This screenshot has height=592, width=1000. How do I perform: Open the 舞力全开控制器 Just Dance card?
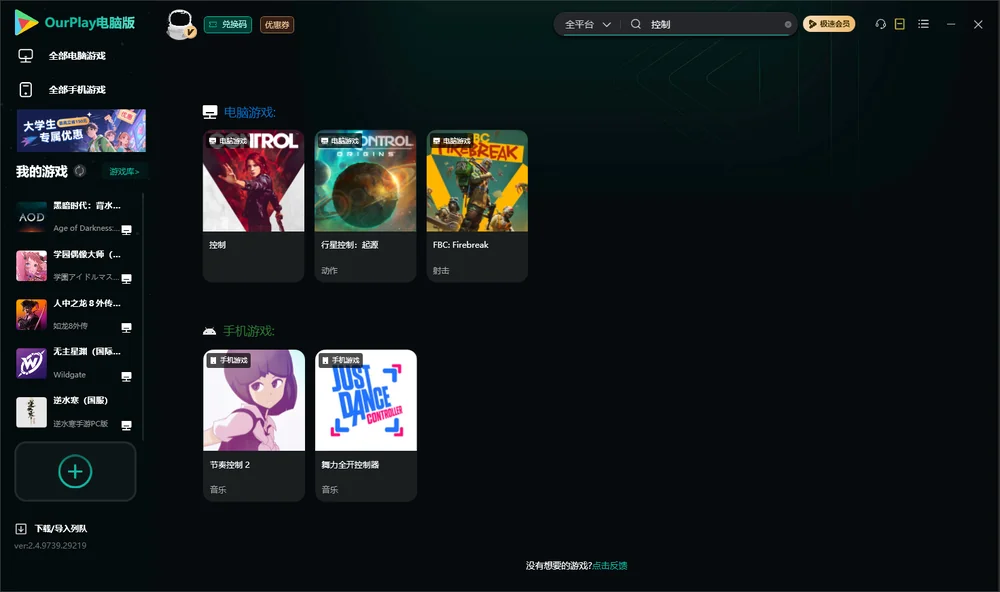(365, 426)
